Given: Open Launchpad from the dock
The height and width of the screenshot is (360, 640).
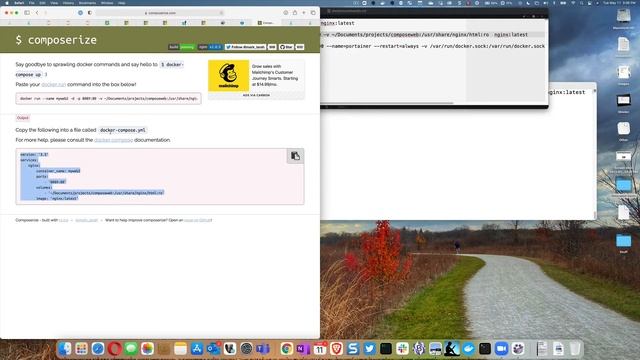Looking at the screenshot, I should click(x=81, y=349).
